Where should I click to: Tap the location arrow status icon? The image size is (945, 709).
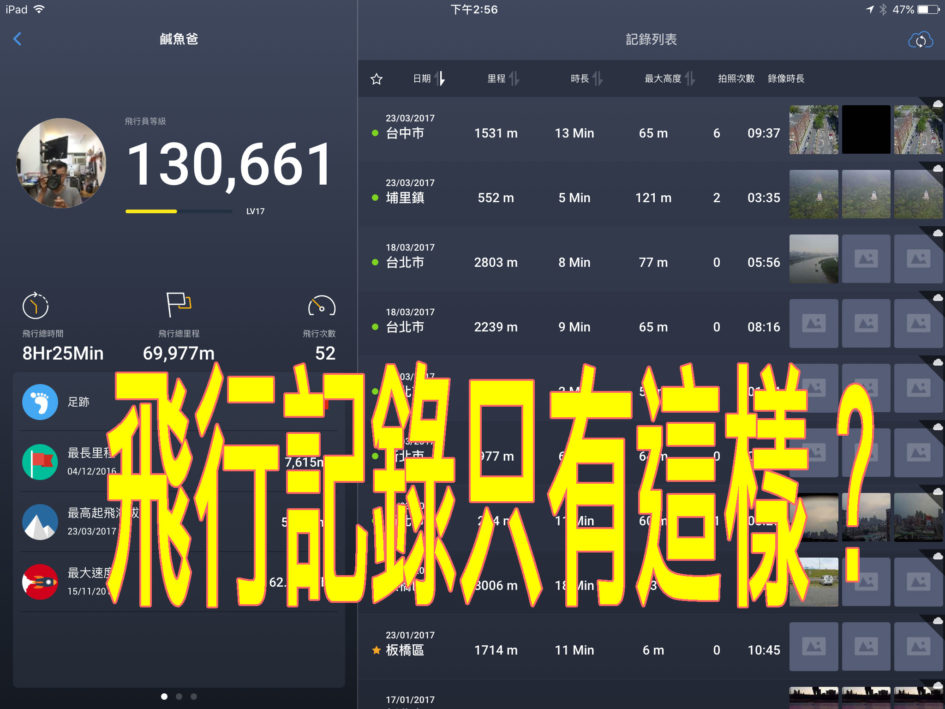870,10
